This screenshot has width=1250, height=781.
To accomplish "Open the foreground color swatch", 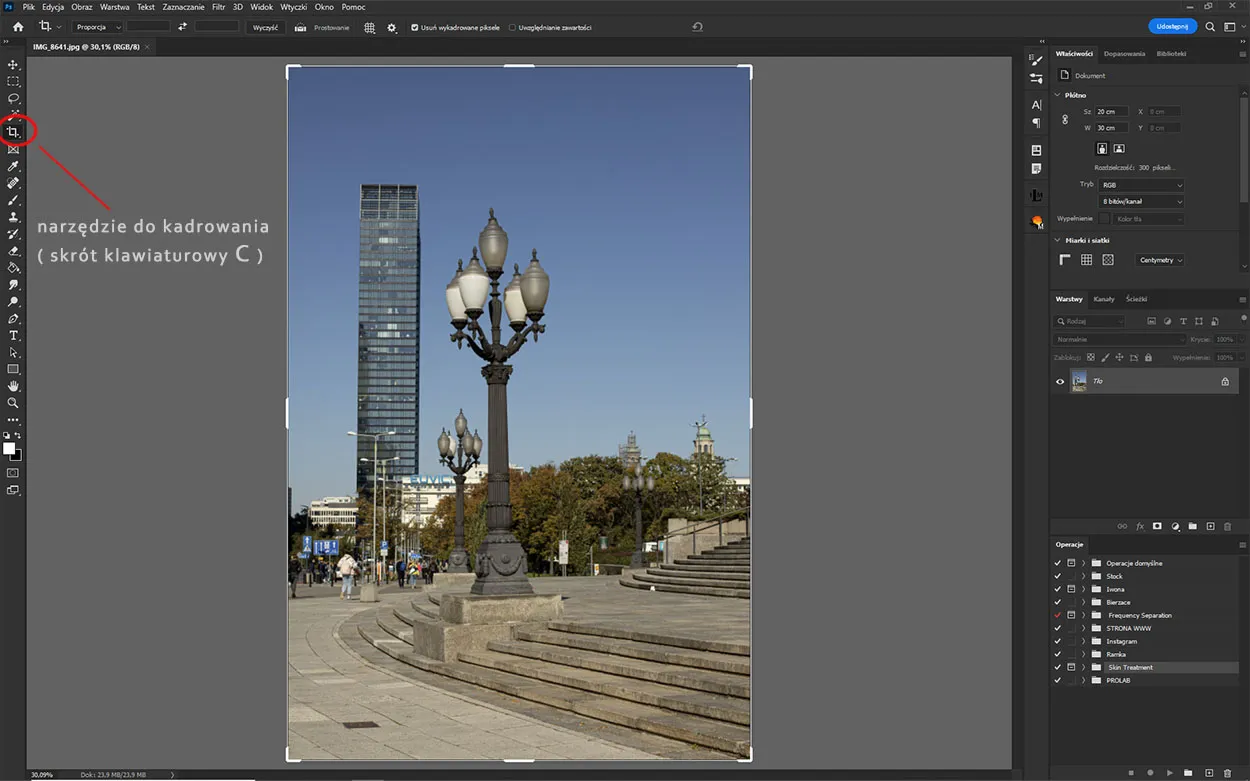I will pyautogui.click(x=9, y=448).
